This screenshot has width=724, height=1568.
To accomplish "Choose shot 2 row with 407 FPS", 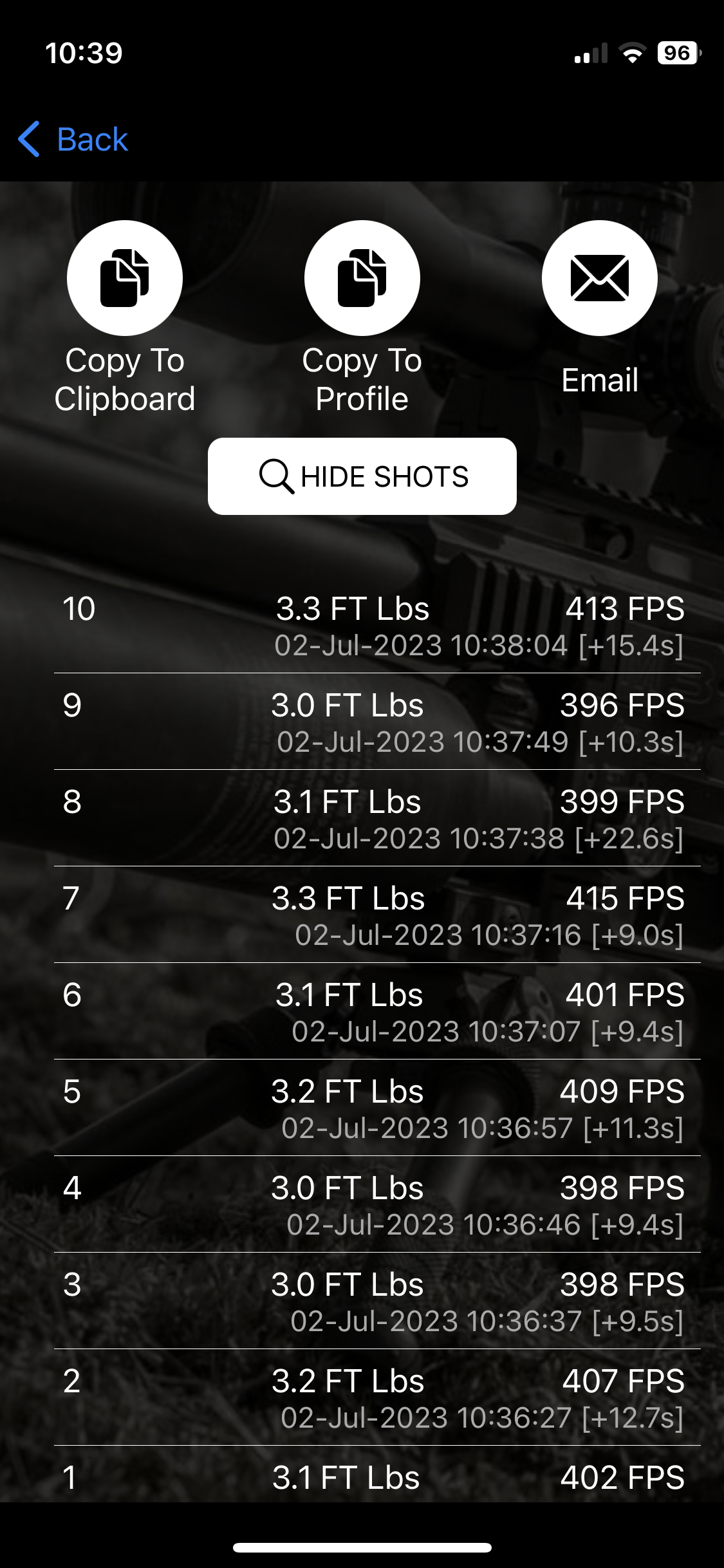I will coord(377,1397).
